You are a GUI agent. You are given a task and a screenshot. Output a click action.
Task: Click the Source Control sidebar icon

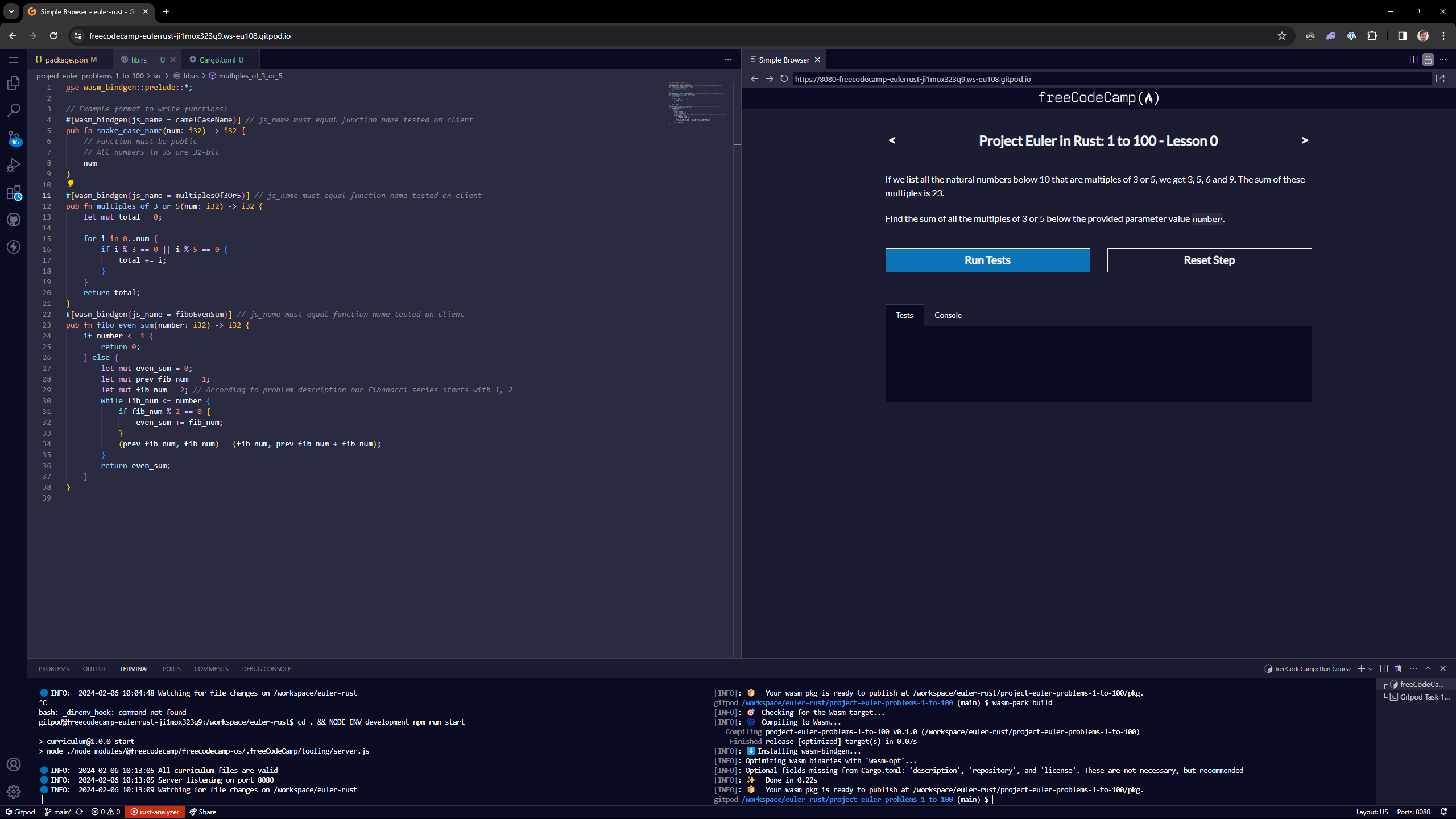(x=15, y=137)
